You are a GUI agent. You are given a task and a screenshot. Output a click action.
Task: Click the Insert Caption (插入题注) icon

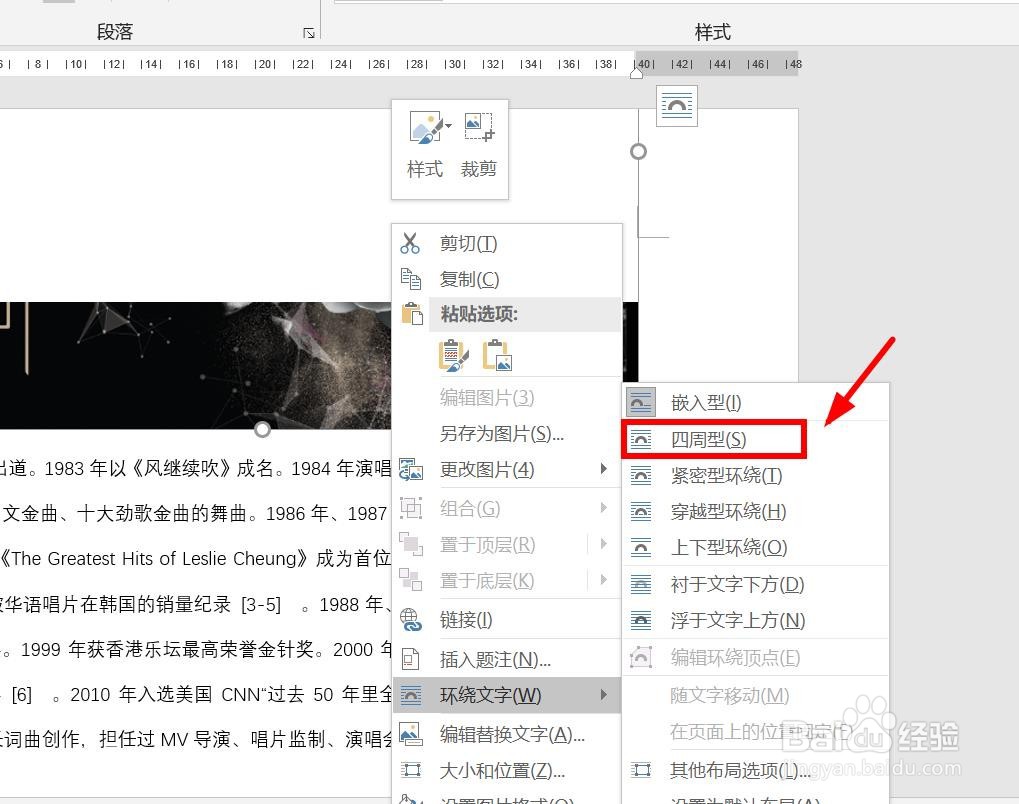click(x=411, y=658)
